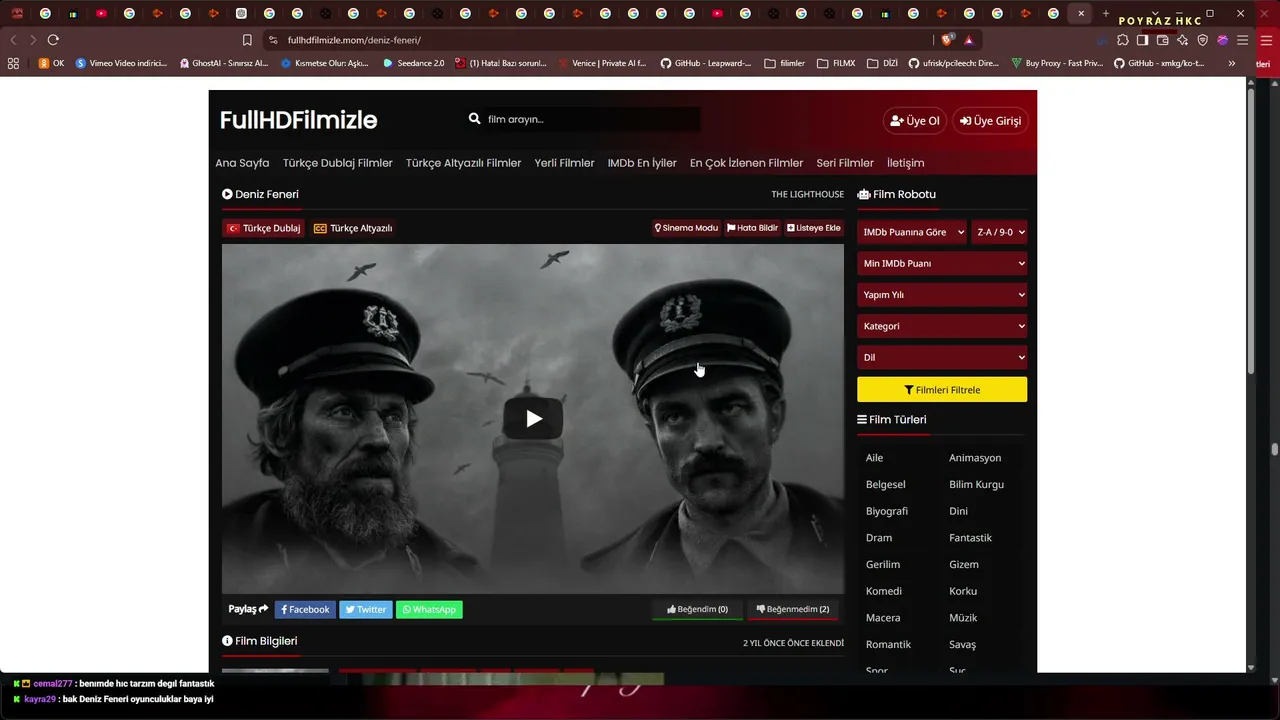Play the Deniz Feneri video
Image resolution: width=1280 pixels, height=720 pixels.
[534, 419]
